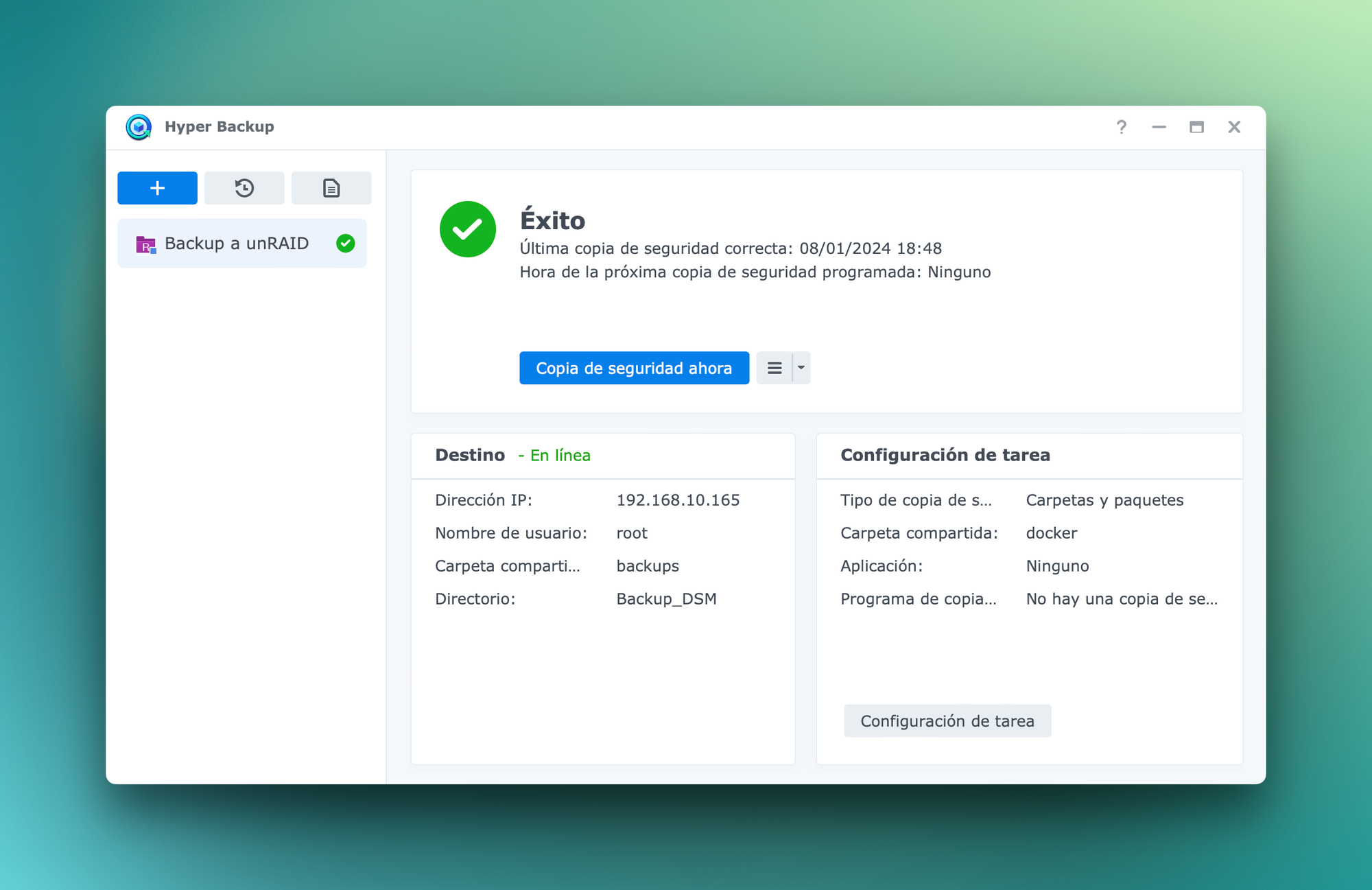Click the docker shared folder value
The height and width of the screenshot is (890, 1372).
[1051, 533]
